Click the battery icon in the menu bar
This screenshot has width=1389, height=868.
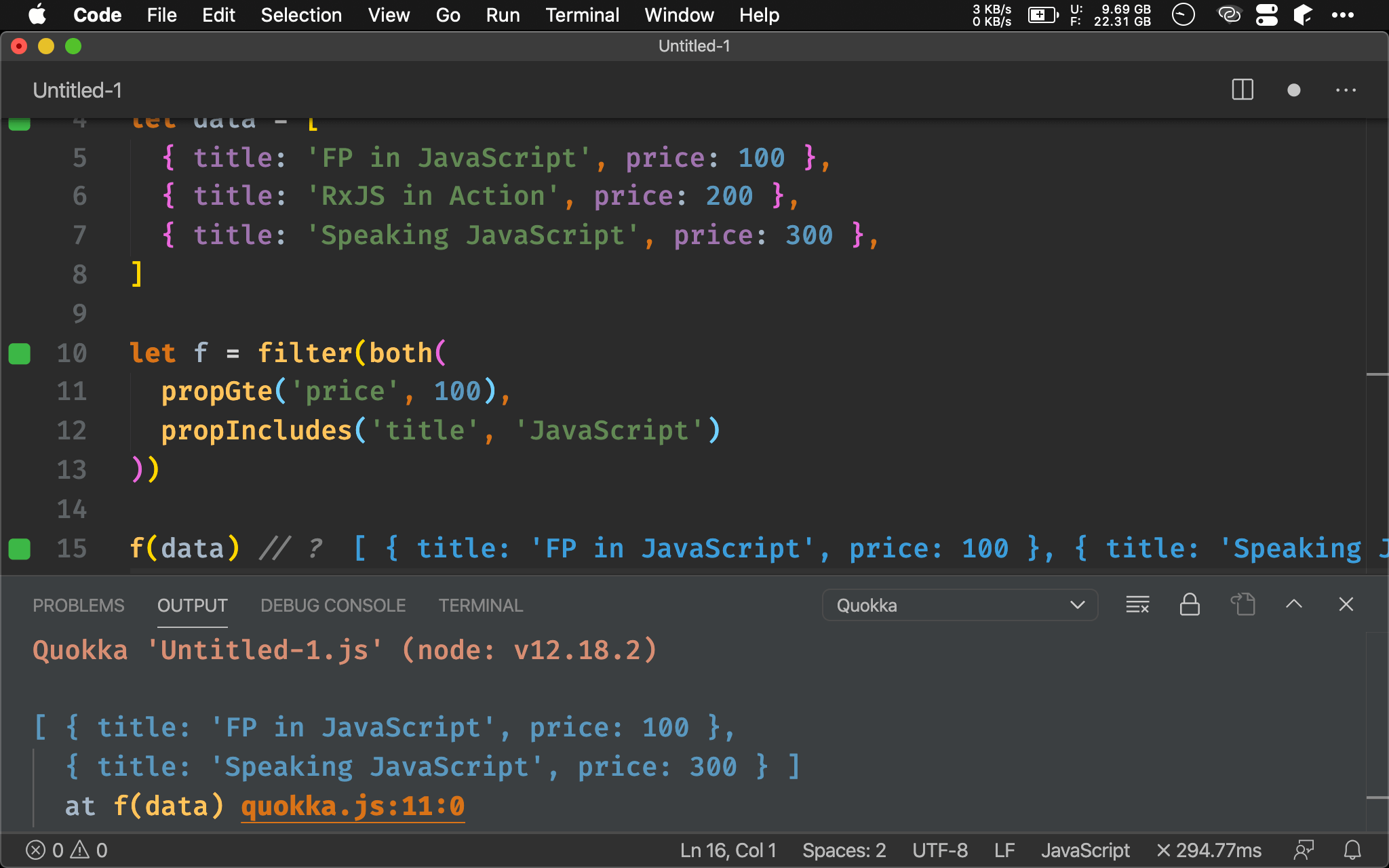(x=1043, y=15)
